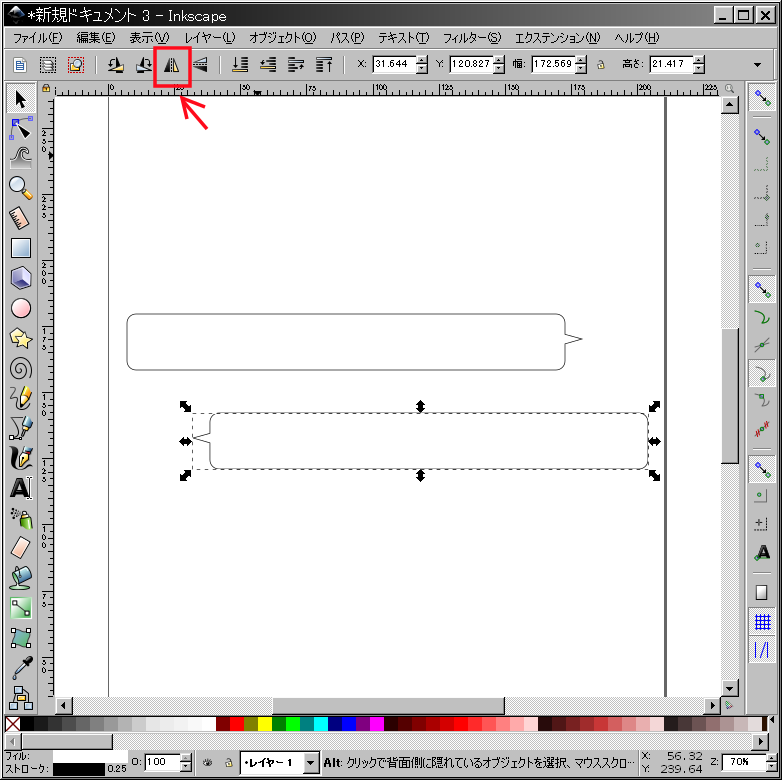This screenshot has height=780, width=782.
Task: Open the レイヤー 1 layer dropdown
Action: pos(311,762)
